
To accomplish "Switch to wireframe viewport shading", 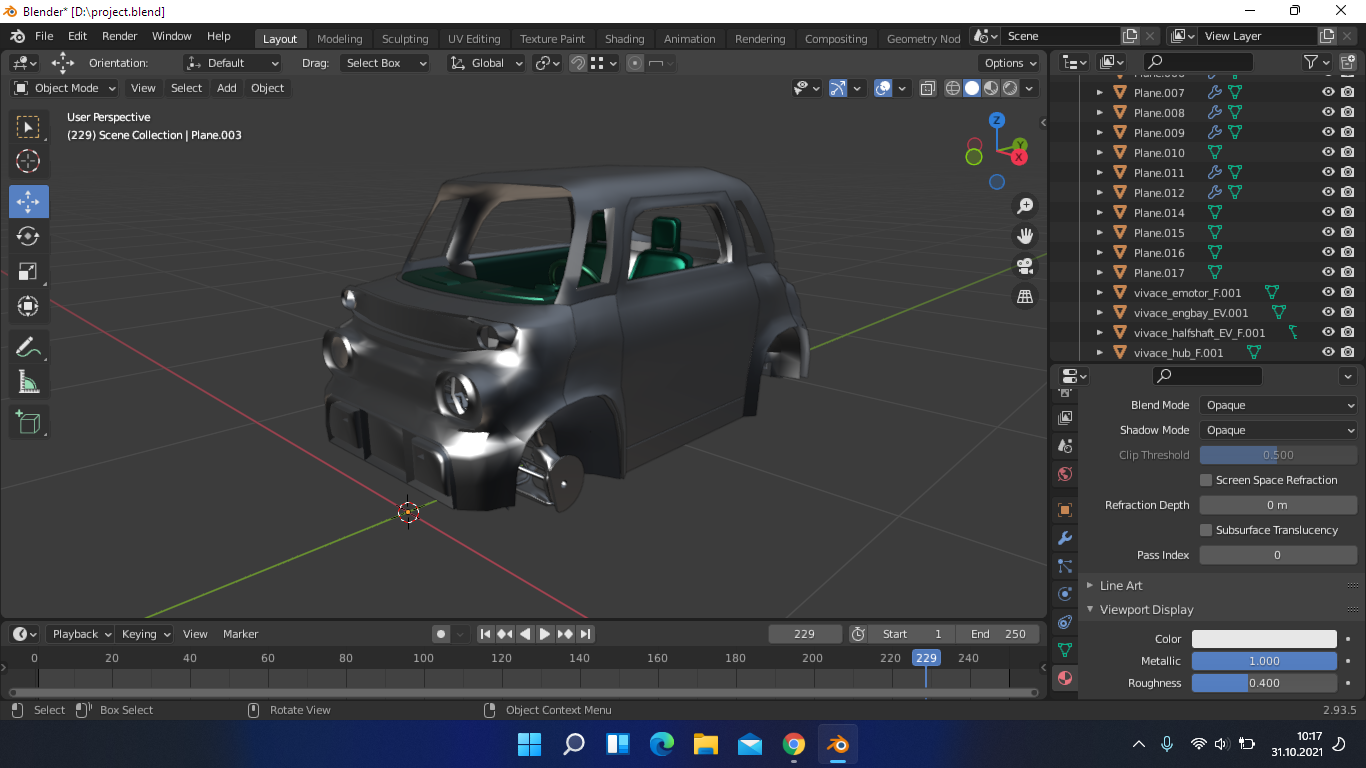I will click(953, 88).
